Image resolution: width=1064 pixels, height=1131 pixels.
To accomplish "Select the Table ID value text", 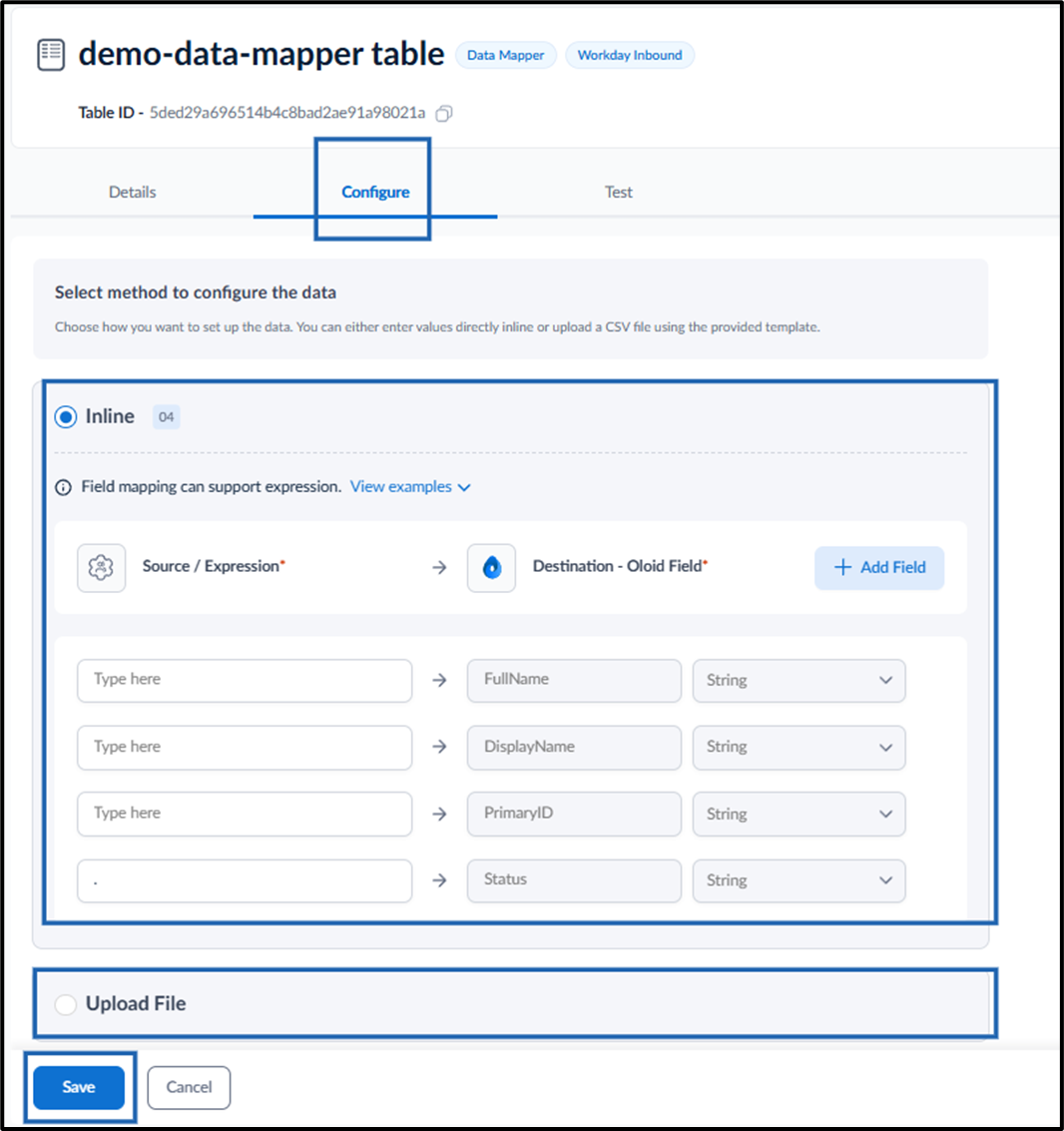I will [x=287, y=113].
